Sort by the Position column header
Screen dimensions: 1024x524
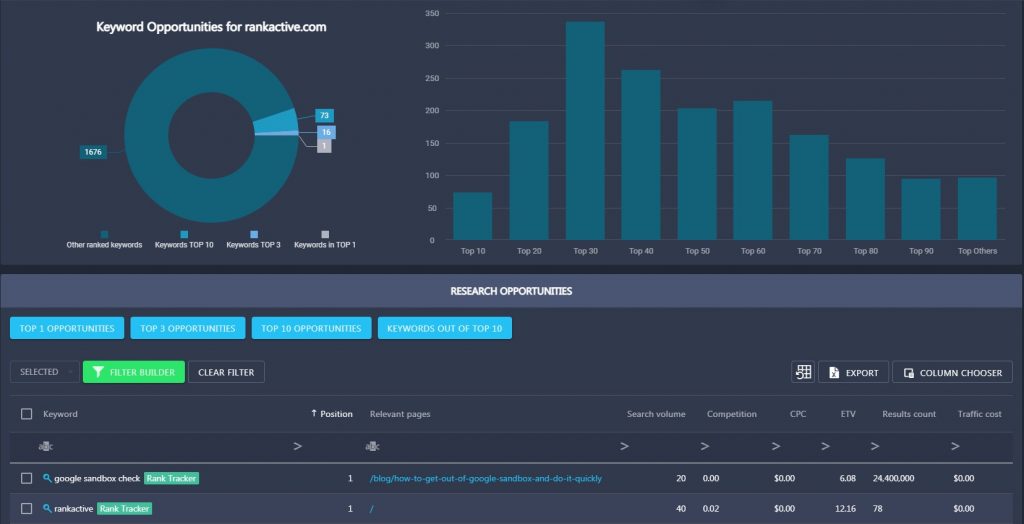[x=332, y=414]
